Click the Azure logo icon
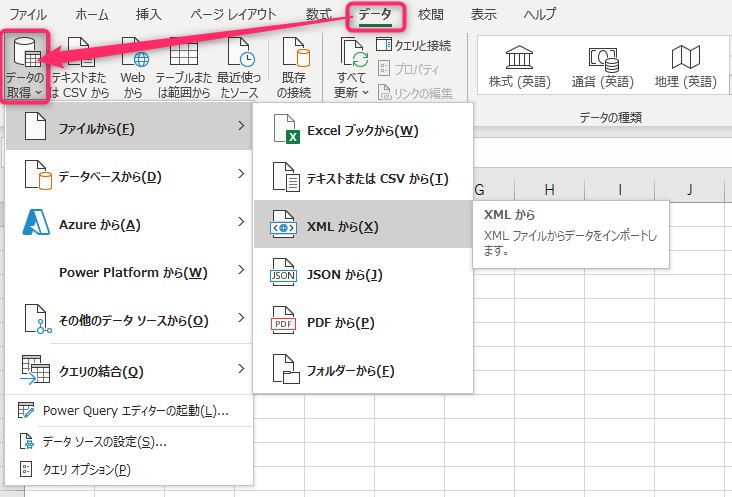 tap(36, 222)
